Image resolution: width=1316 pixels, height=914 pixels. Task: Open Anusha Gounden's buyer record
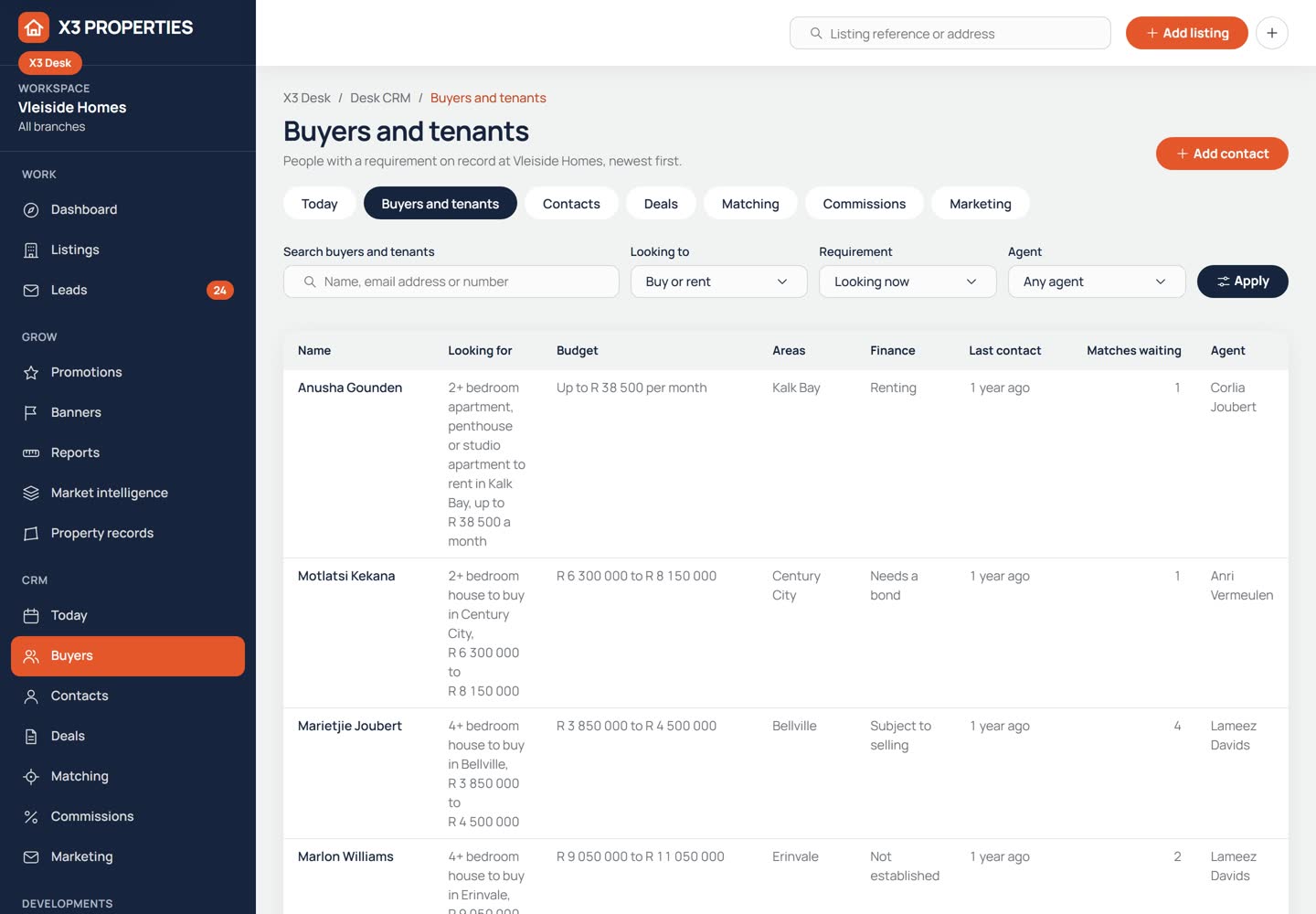pos(350,388)
